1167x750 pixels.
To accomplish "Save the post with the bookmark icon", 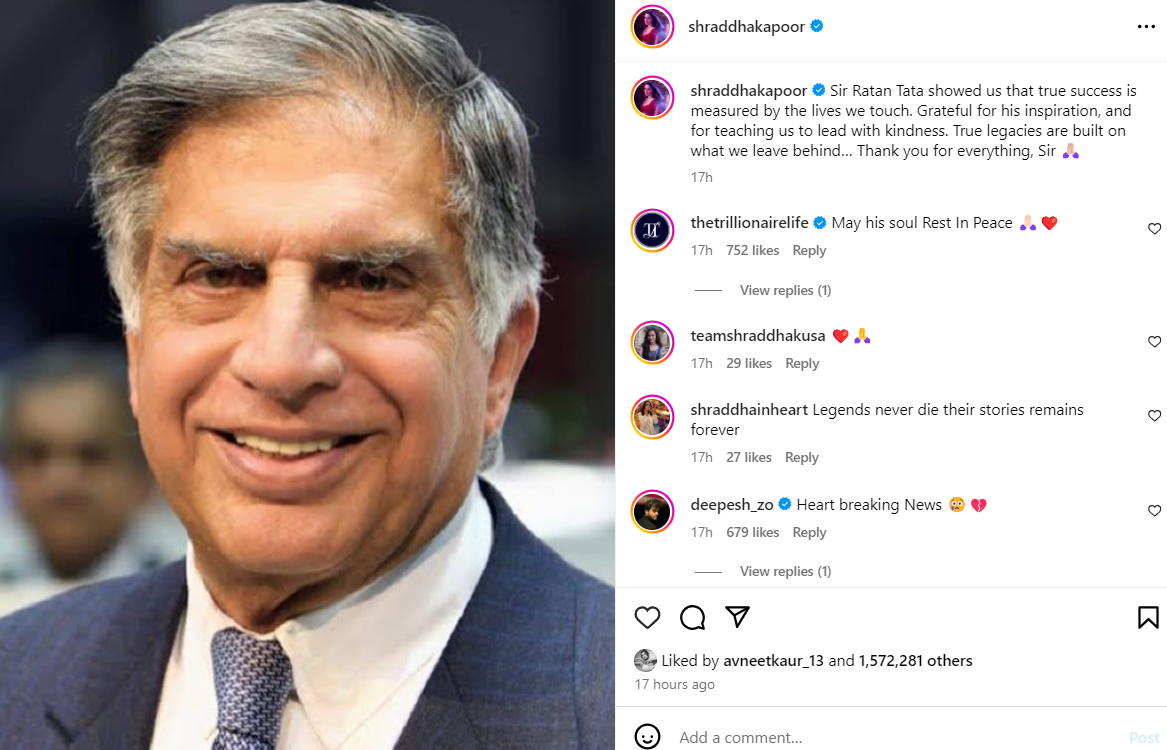I will point(1148,617).
